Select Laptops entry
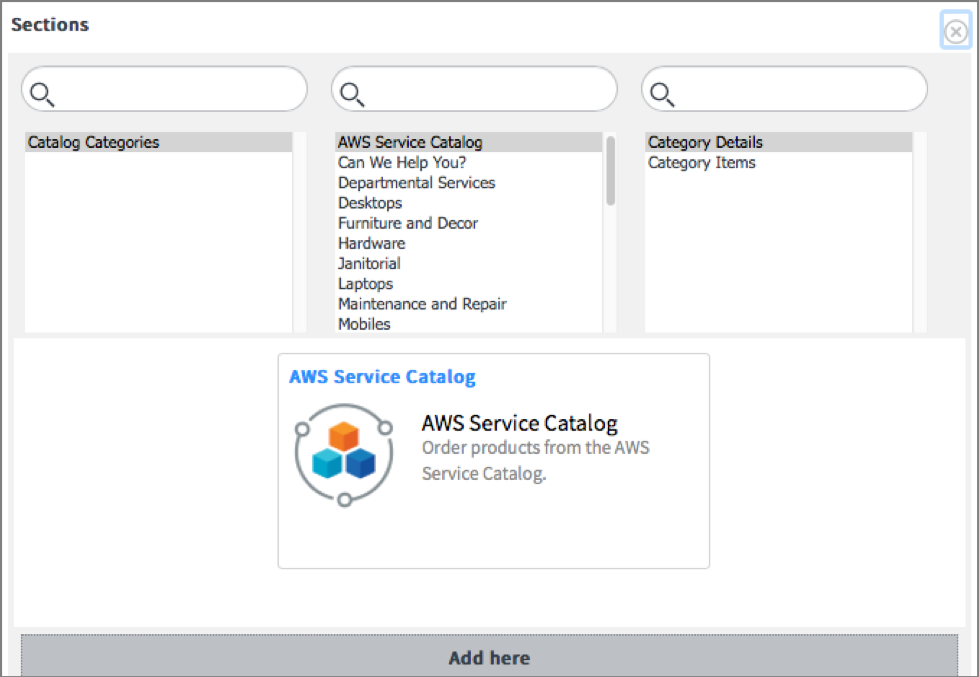Screen dimensions: 979x677 [x=468, y=284]
